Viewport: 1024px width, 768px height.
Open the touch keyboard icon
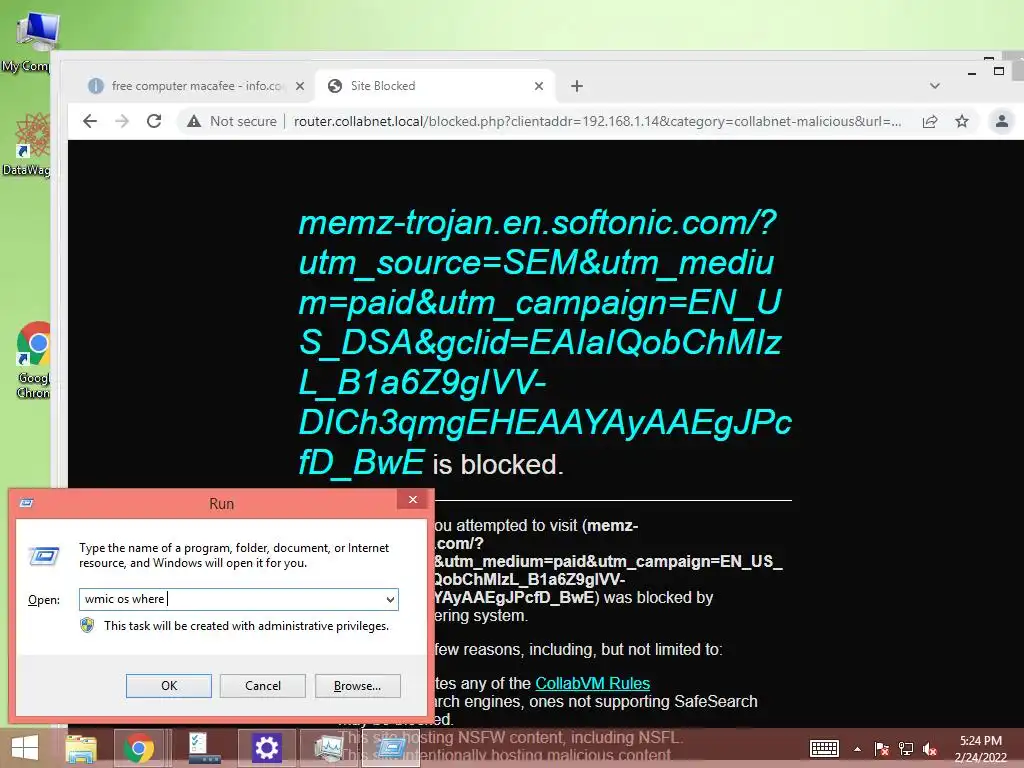[x=824, y=748]
